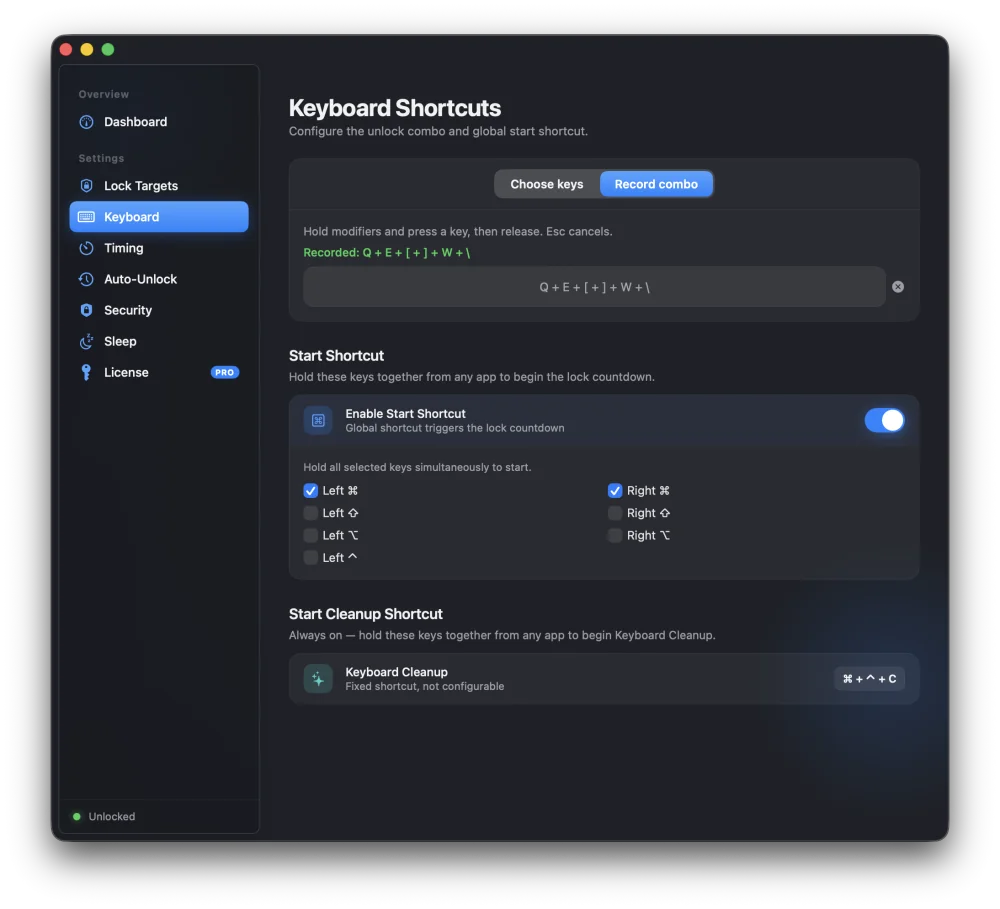Click the yellow minimize window button
Image resolution: width=1000 pixels, height=909 pixels.
coord(87,49)
